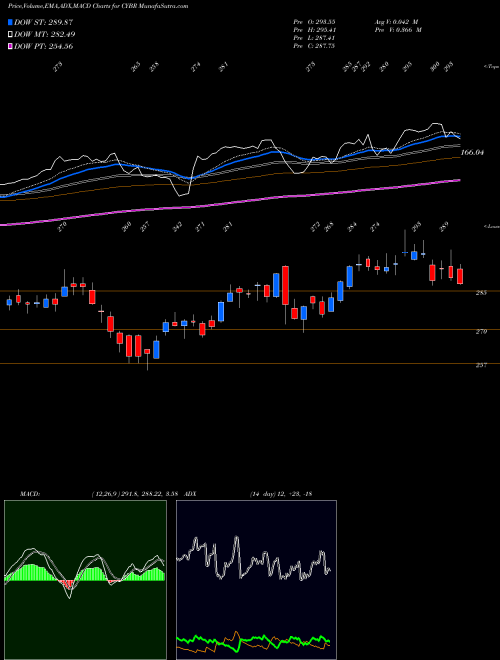This screenshot has width=500, height=660.
Task: Click the last red candlestick on the right
Action: [x=460, y=277]
